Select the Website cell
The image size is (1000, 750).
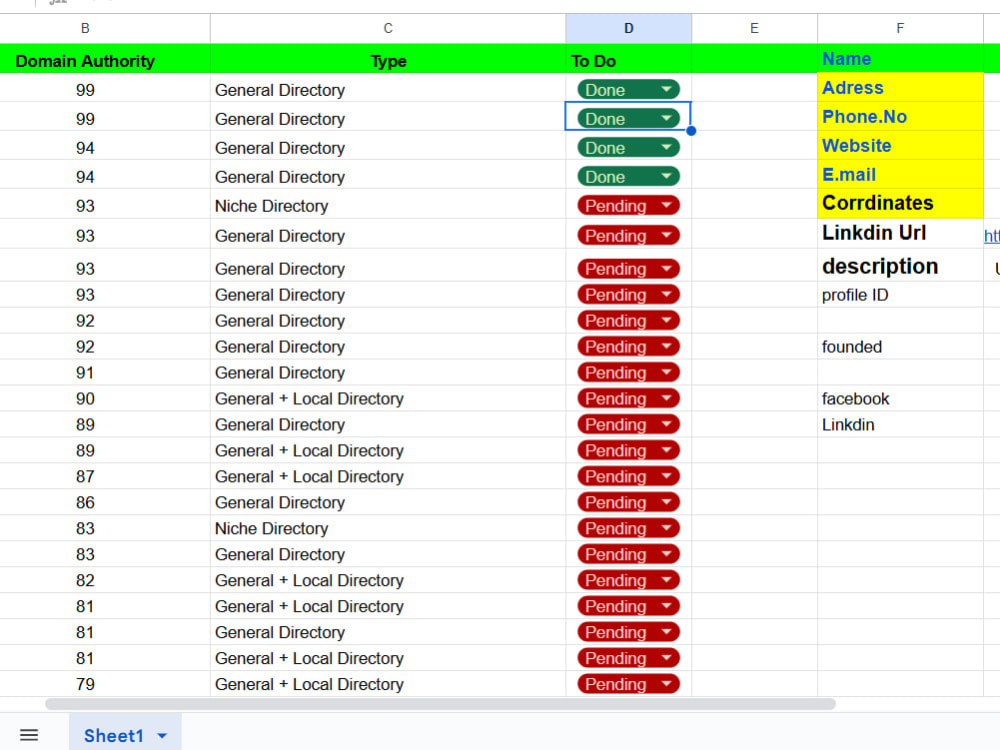coord(900,145)
